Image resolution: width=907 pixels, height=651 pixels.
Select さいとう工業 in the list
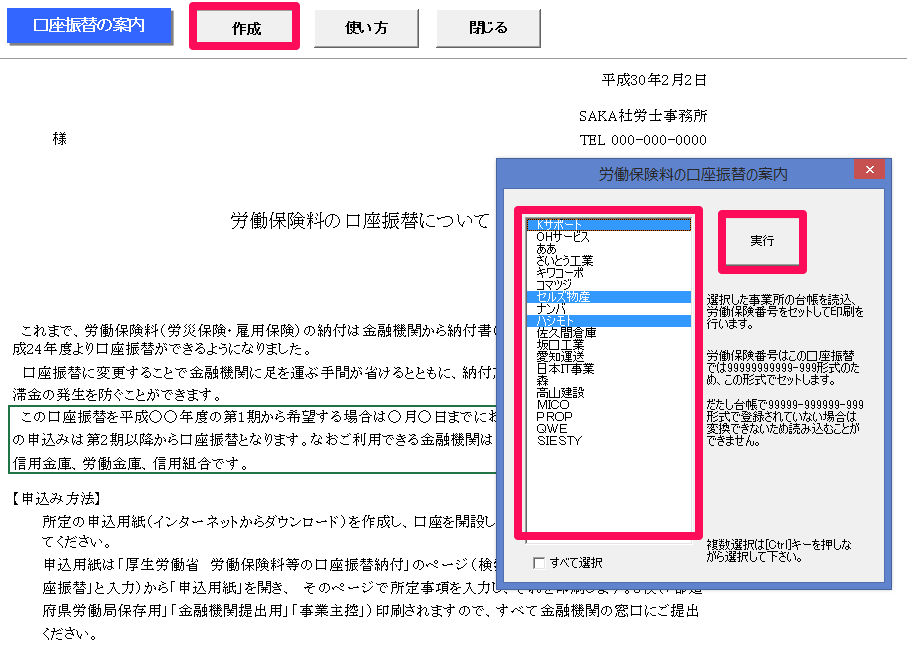click(609, 260)
